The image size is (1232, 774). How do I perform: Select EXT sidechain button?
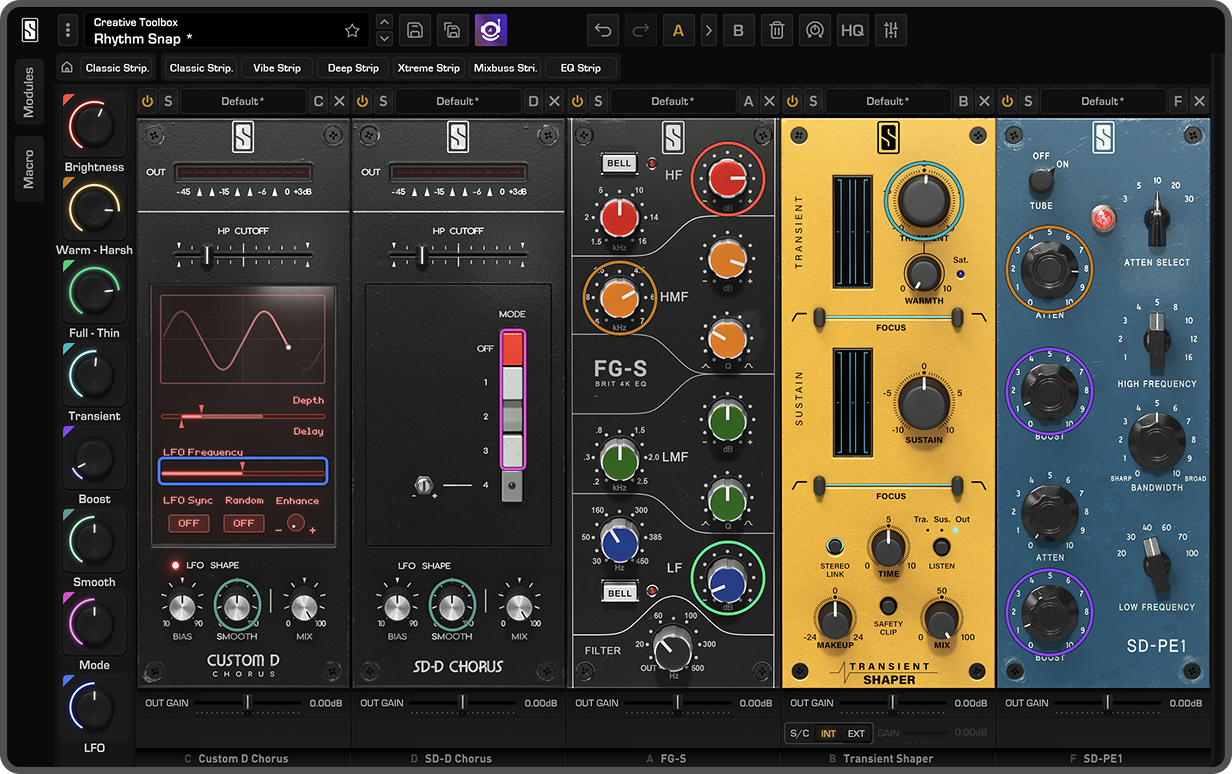(856, 733)
